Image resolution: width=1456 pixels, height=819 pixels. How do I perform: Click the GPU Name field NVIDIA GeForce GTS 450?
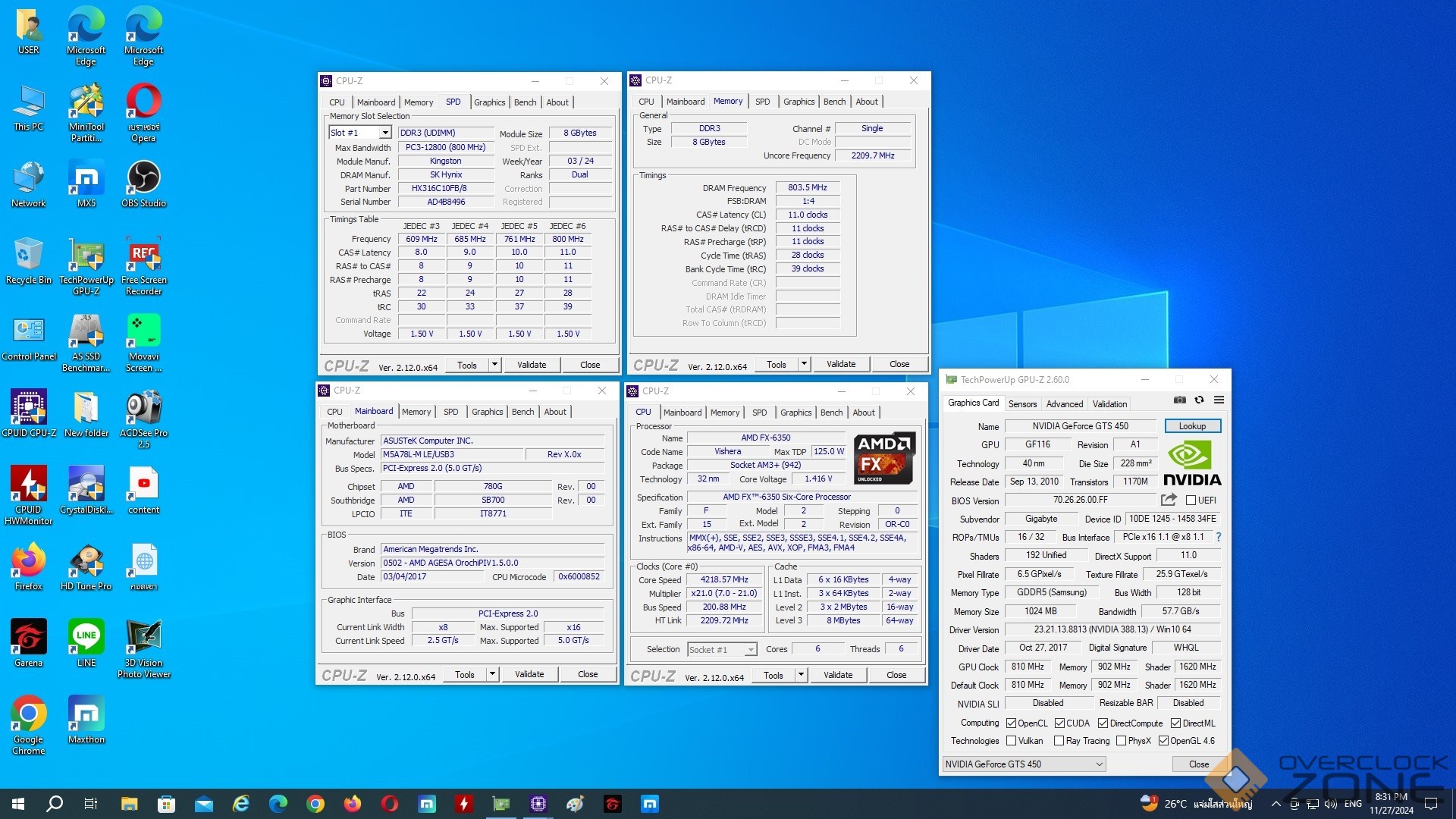pyautogui.click(x=1080, y=426)
